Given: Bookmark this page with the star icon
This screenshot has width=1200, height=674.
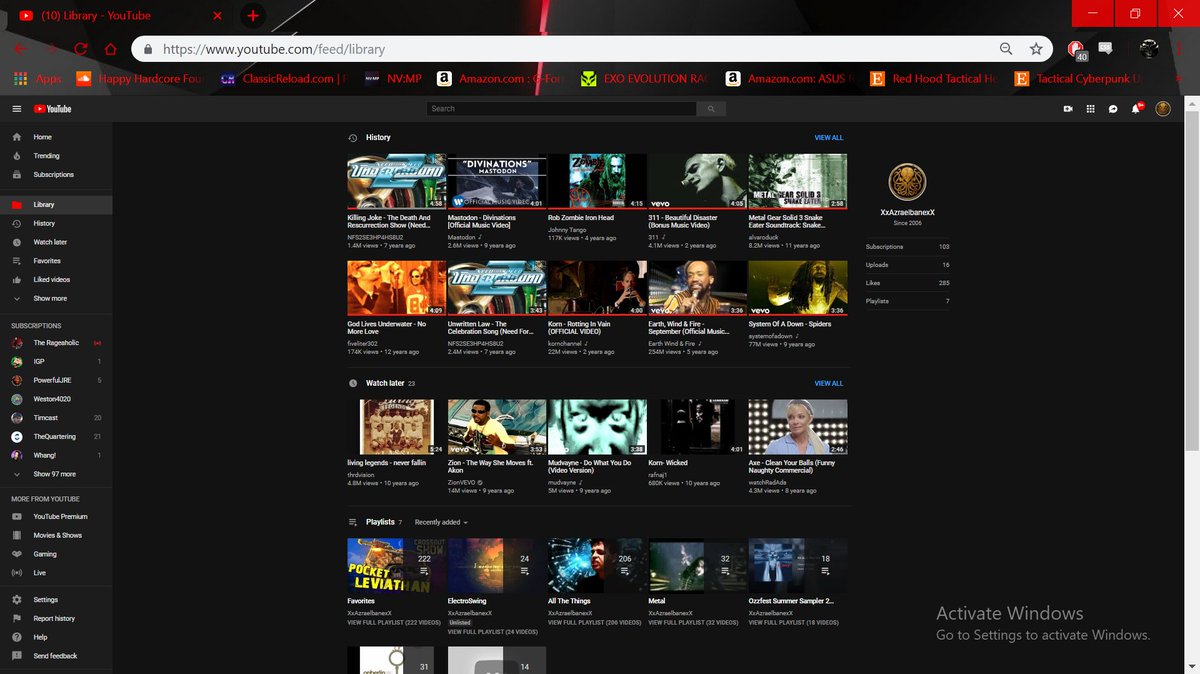Looking at the screenshot, I should (x=1036, y=49).
